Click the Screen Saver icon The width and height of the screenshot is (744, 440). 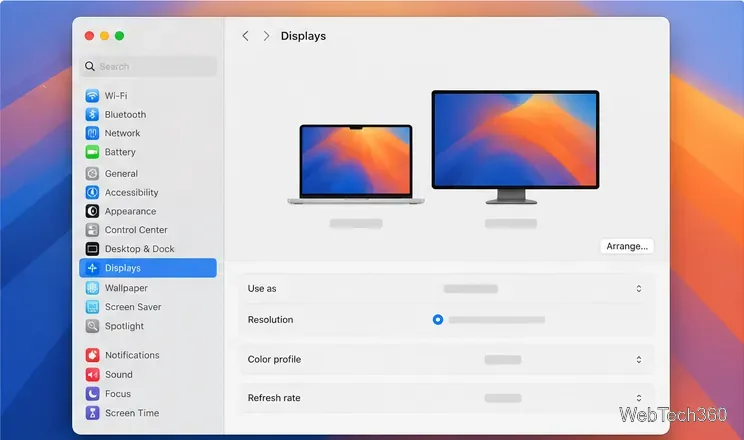click(x=92, y=307)
